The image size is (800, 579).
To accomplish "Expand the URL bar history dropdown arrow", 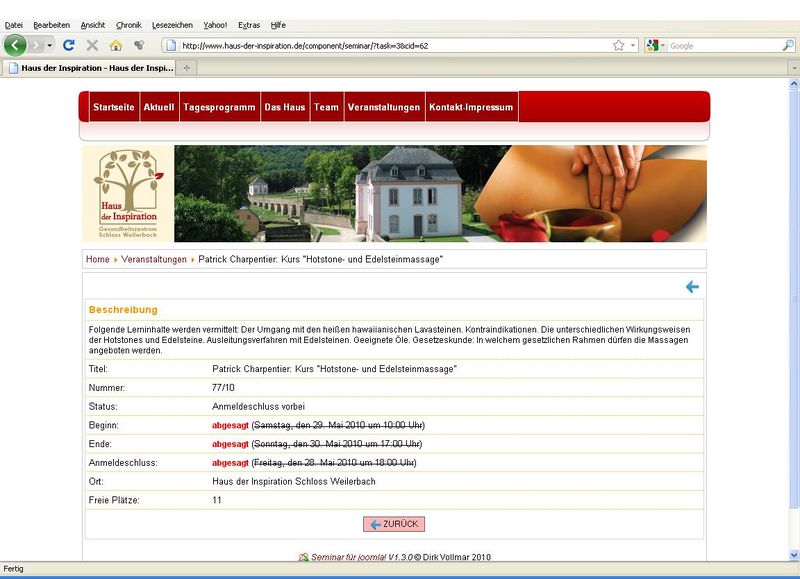I will pyautogui.click(x=634, y=45).
